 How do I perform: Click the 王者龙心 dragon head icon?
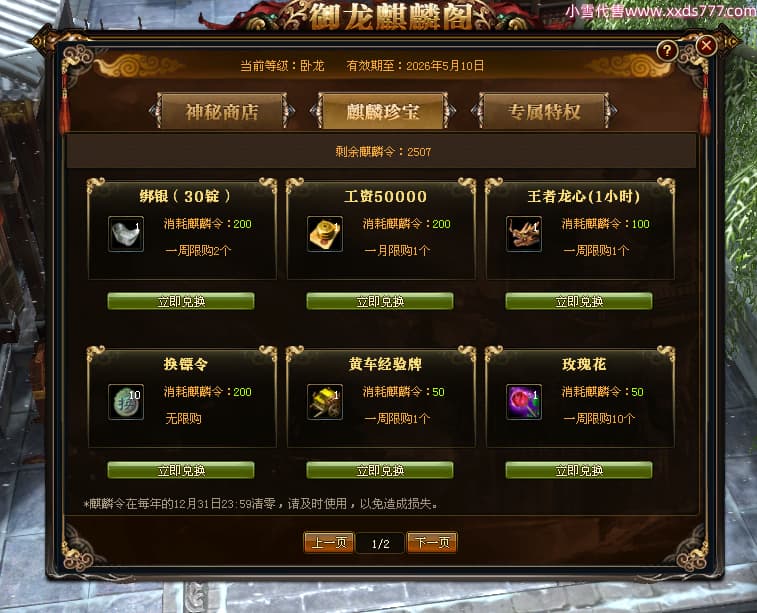(x=524, y=234)
